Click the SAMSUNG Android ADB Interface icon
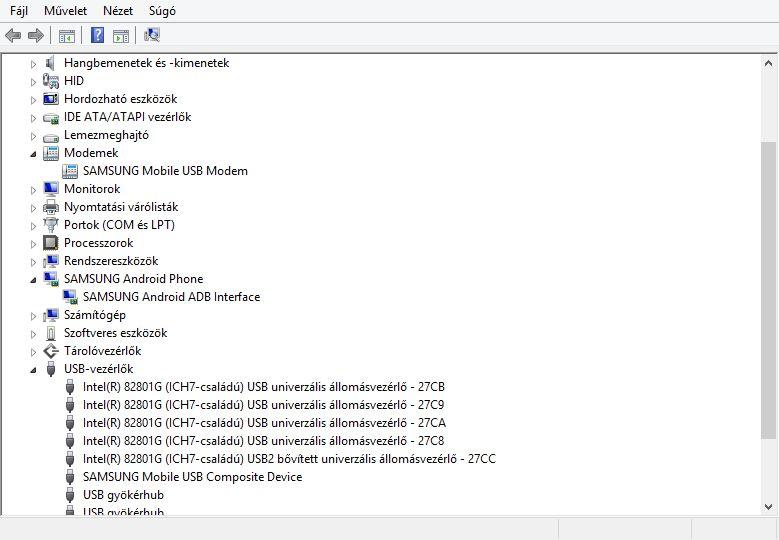This screenshot has width=779, height=540. tap(70, 297)
